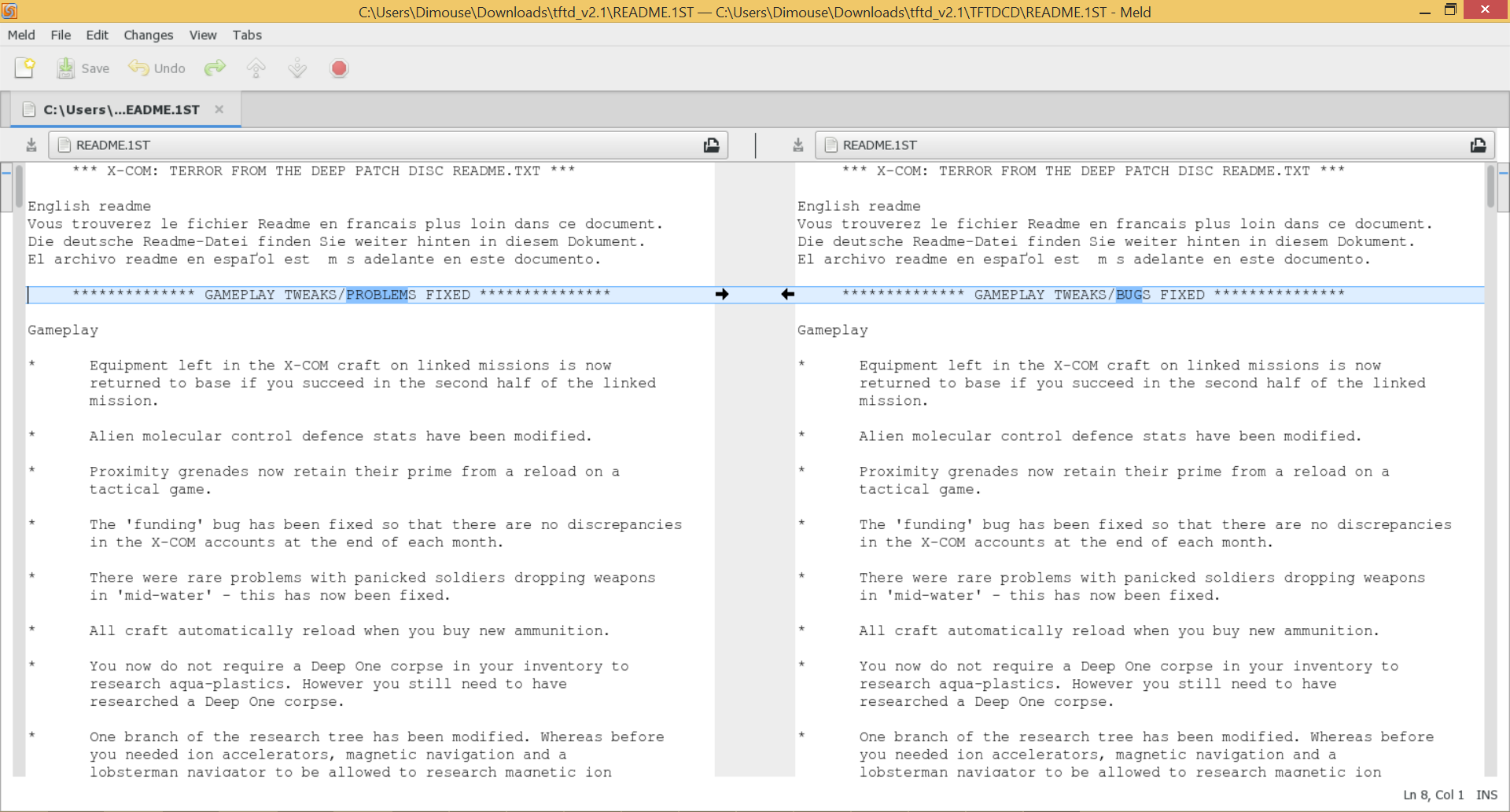Push right change to left pane
This screenshot has height=812, width=1510.
pyautogui.click(x=787, y=294)
